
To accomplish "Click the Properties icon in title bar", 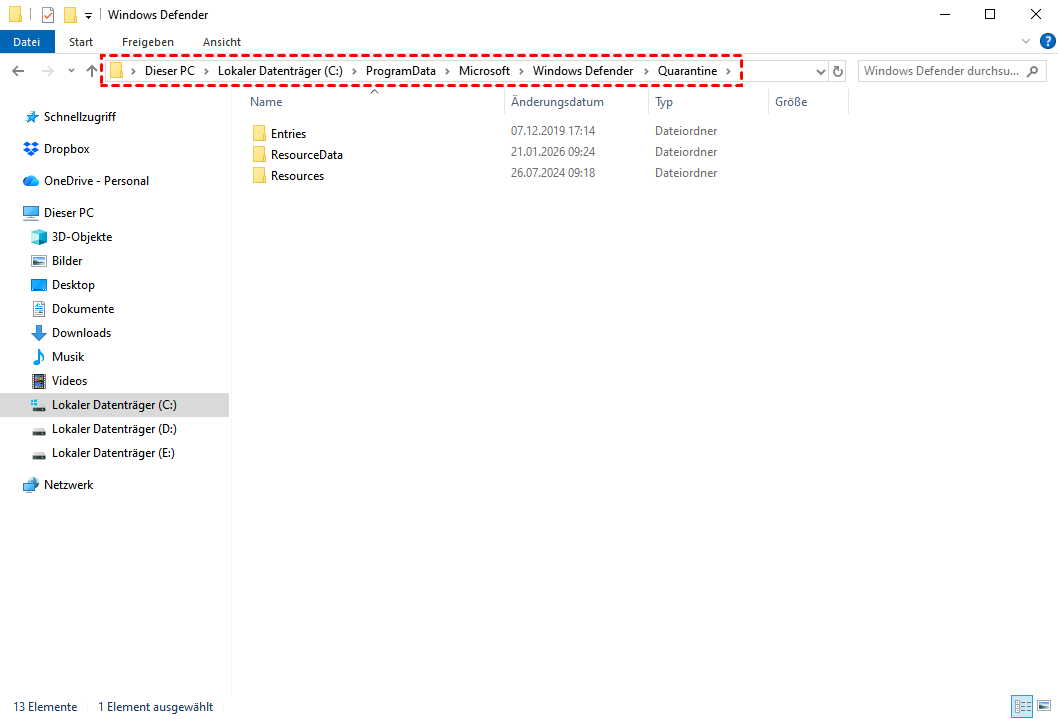I will coord(47,15).
